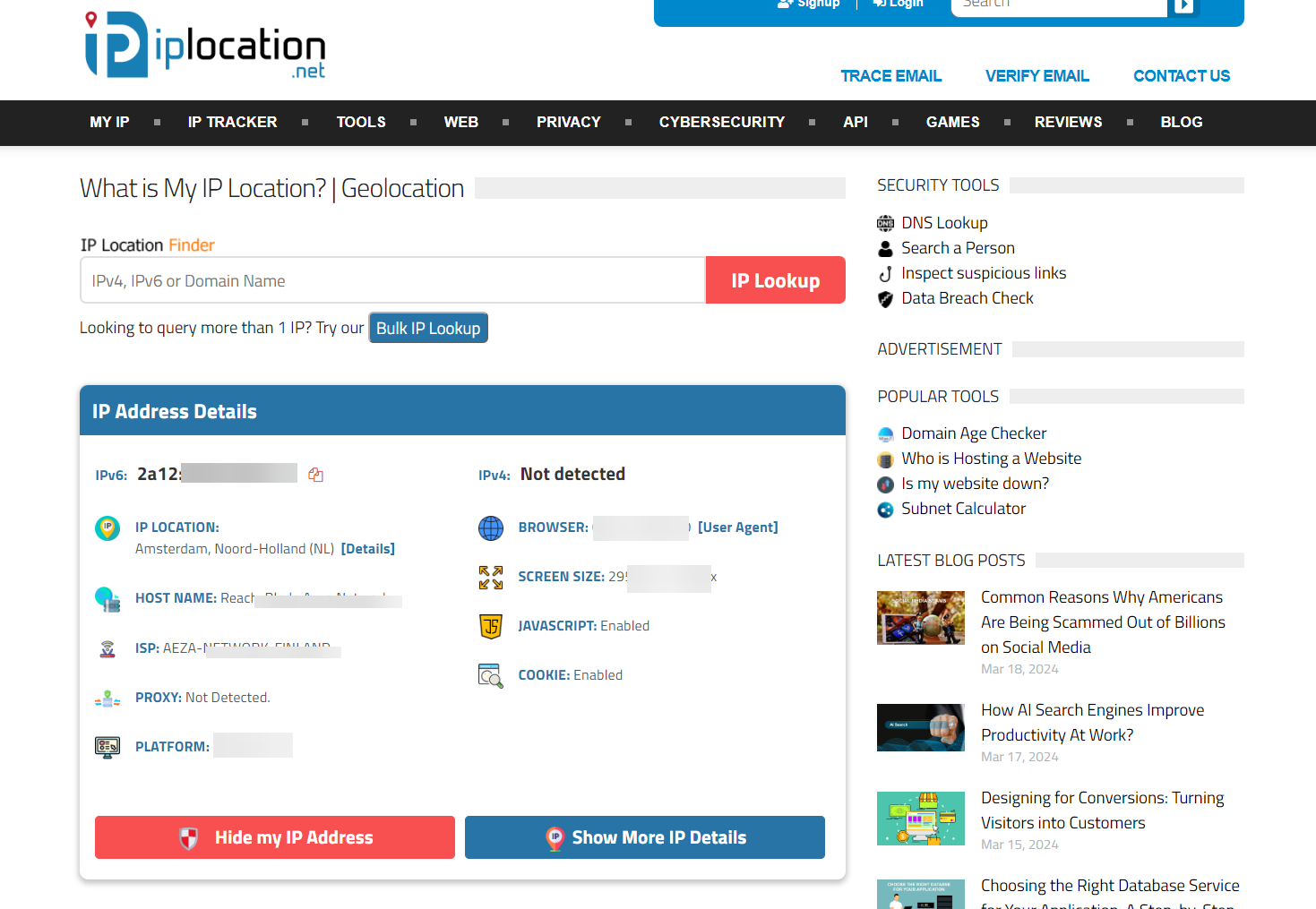1316x909 pixels.
Task: Copy the IPv6 address with copy icon
Action: tap(315, 475)
